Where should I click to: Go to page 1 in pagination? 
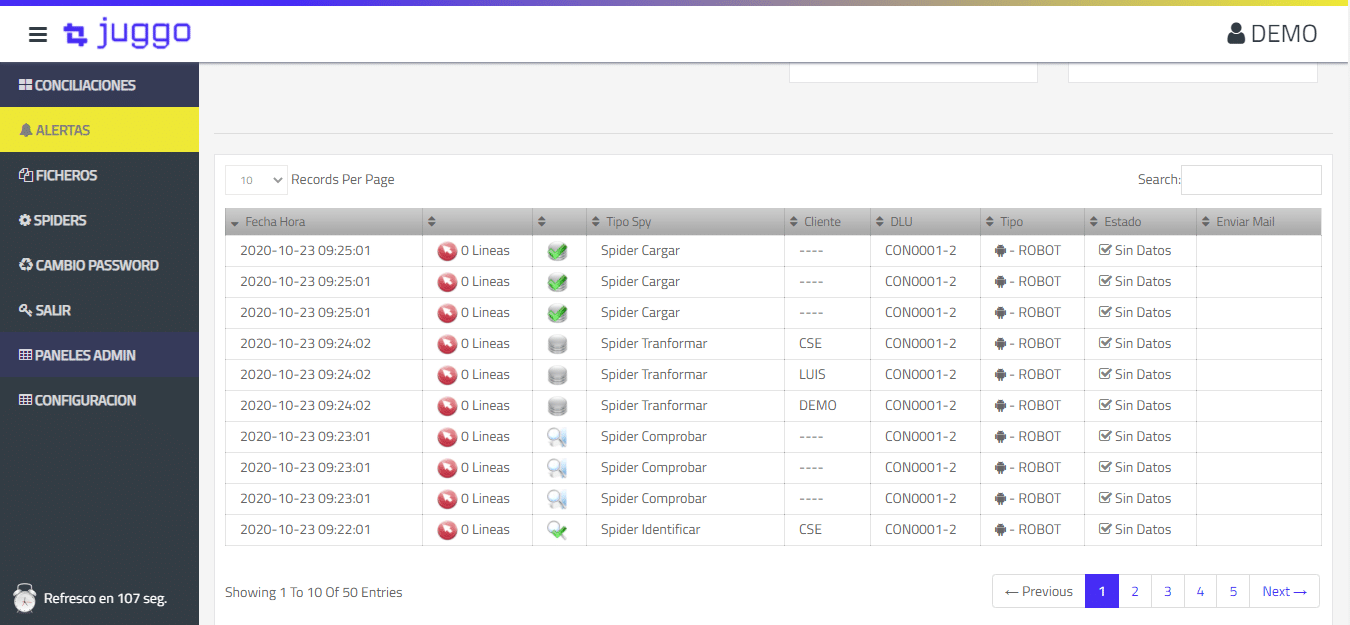[x=1102, y=591]
